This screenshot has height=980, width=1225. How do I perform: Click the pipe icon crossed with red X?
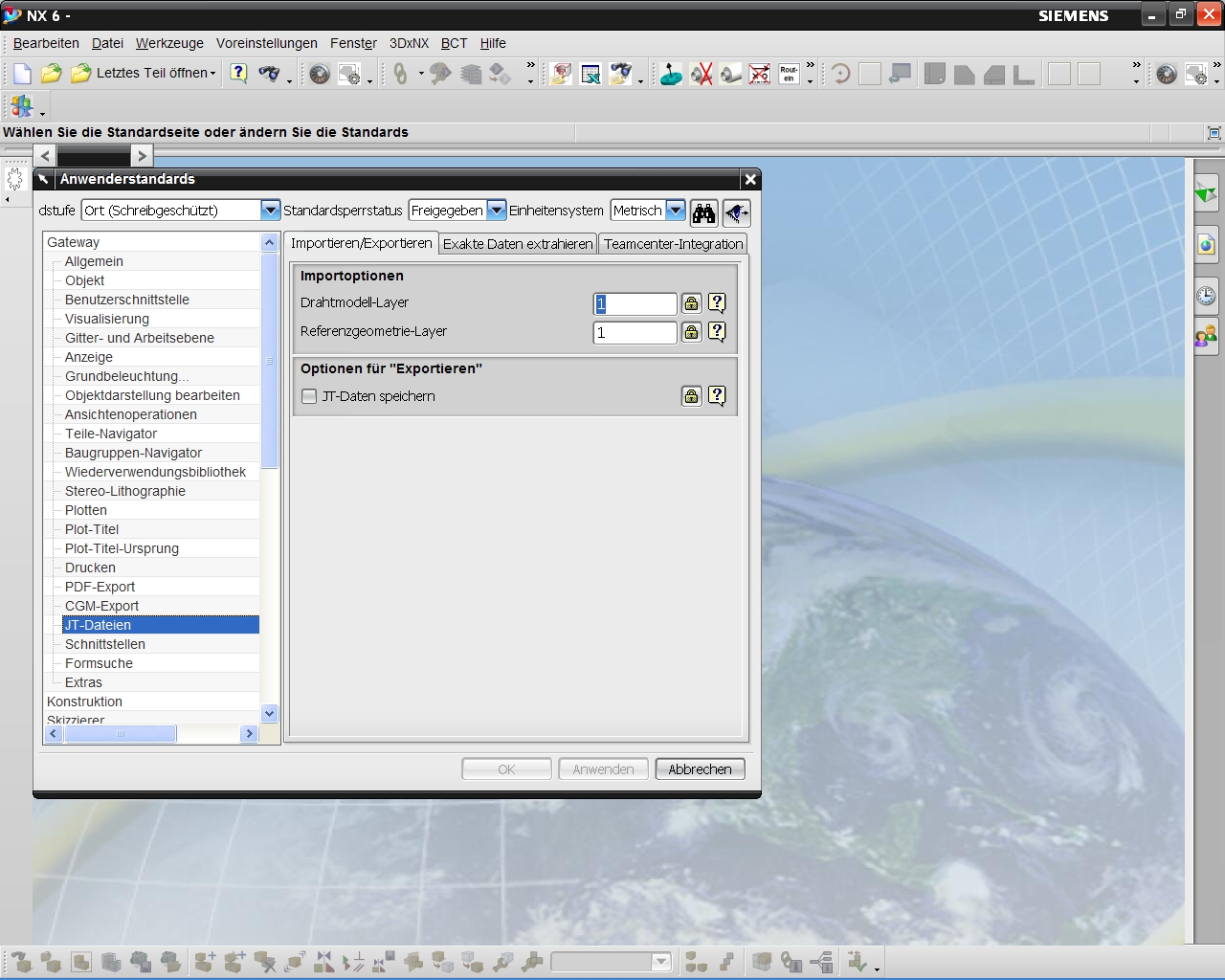(701, 74)
